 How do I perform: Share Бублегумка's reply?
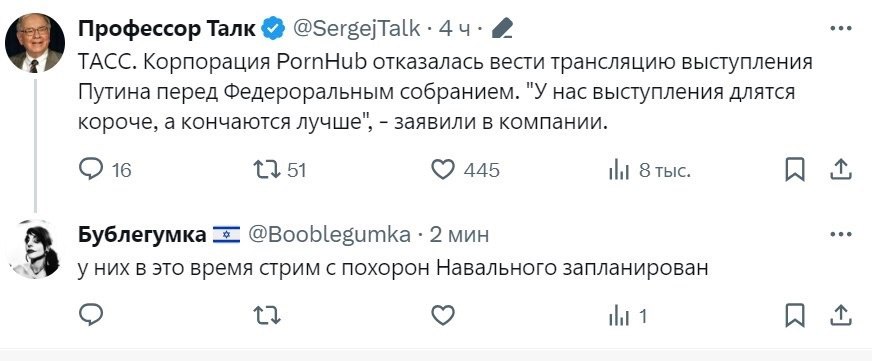pos(841,315)
